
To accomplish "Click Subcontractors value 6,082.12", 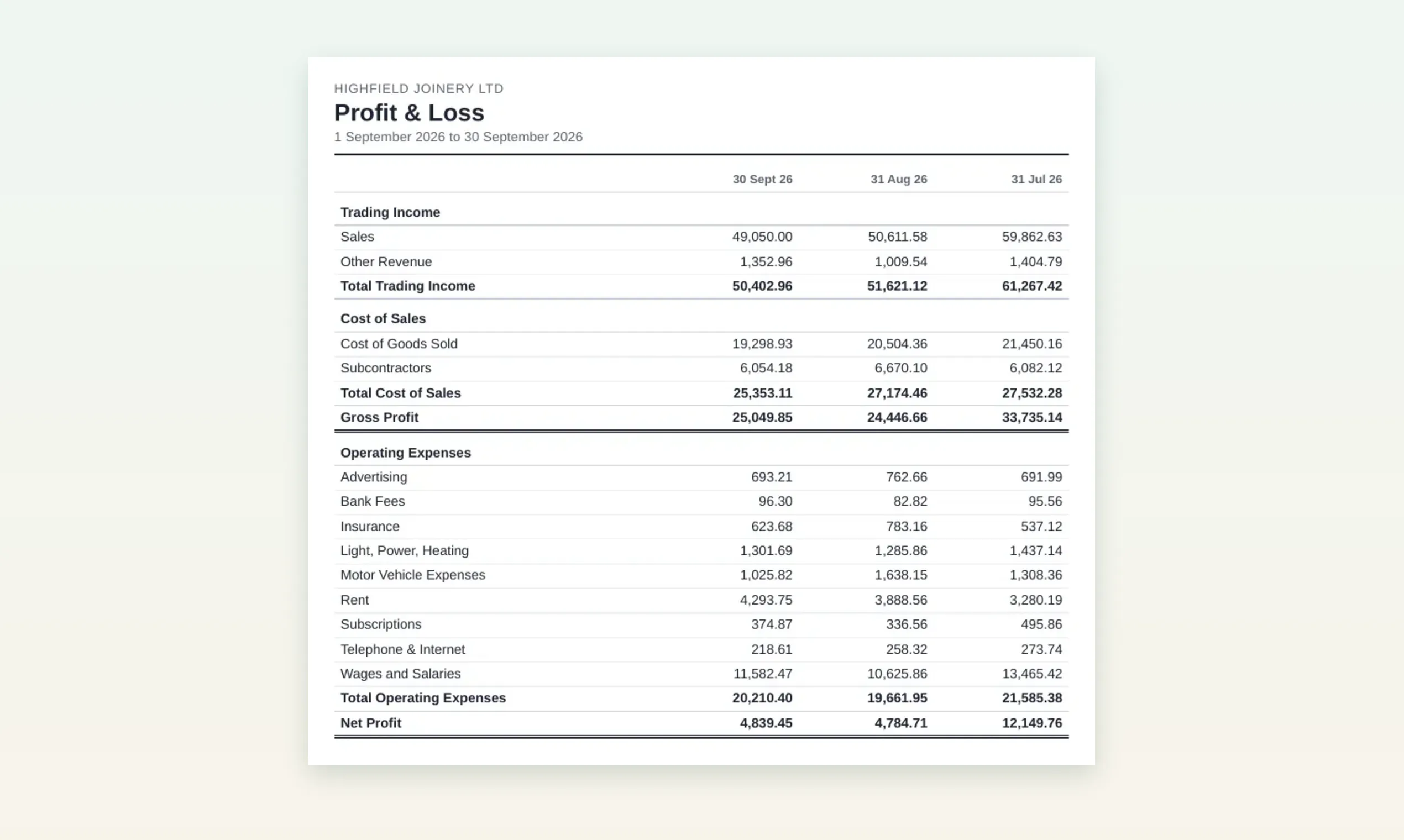I will (x=1035, y=368).
